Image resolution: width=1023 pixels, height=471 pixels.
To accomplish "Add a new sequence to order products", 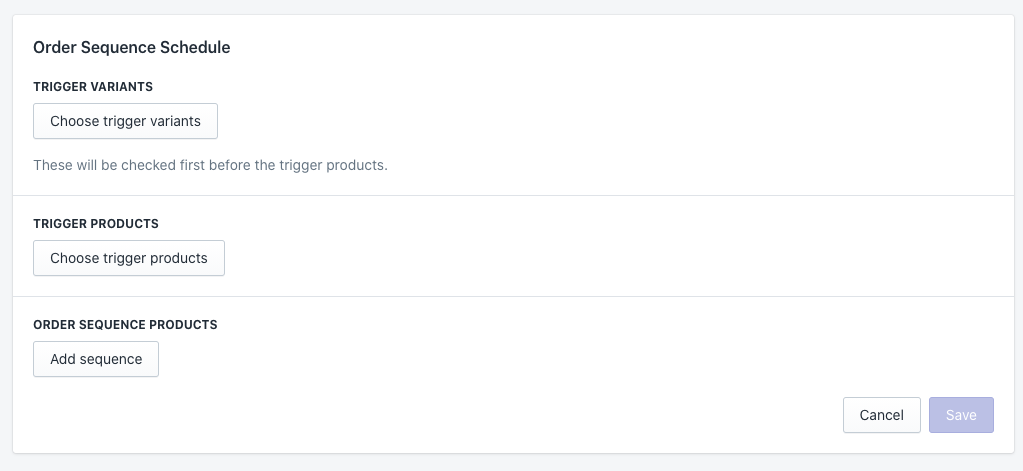I will click(96, 359).
